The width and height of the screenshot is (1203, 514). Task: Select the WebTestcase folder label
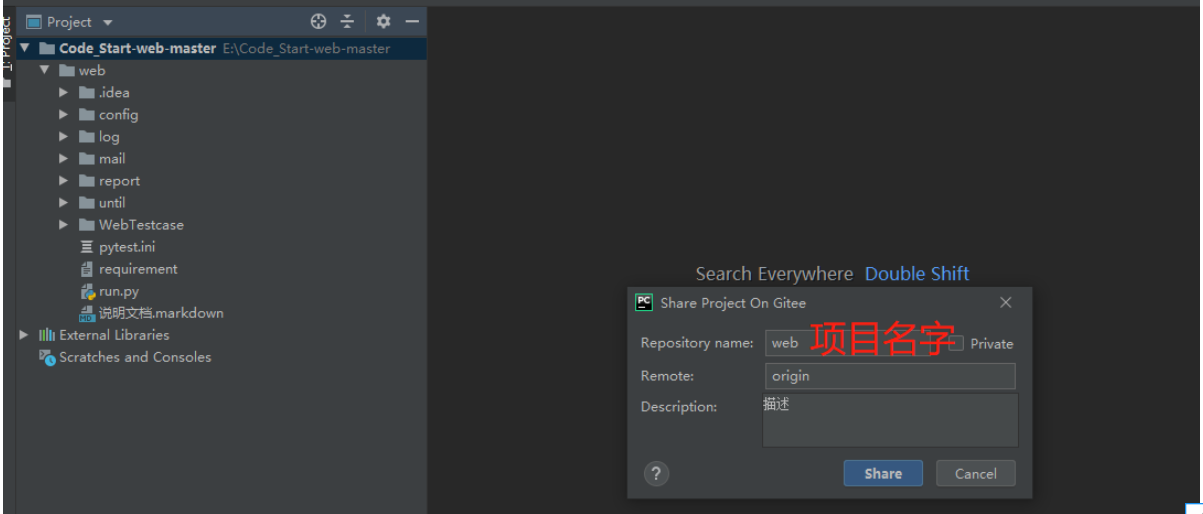pos(141,225)
